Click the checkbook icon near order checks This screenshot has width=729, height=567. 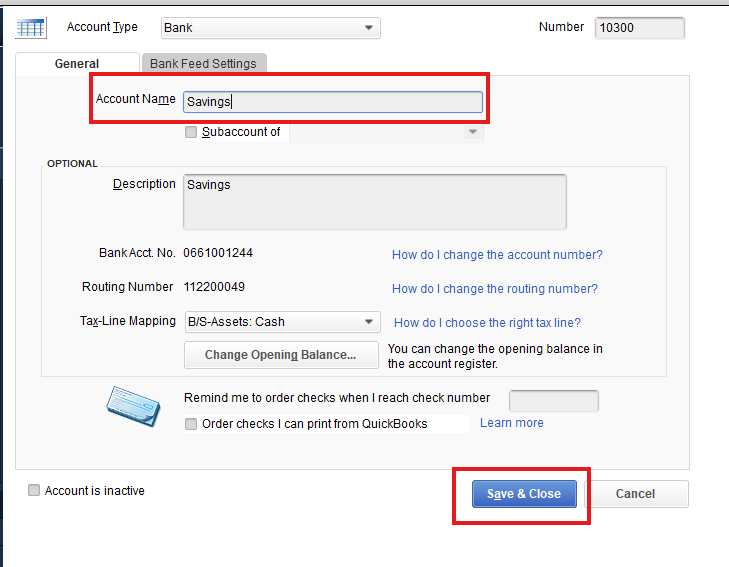click(x=133, y=406)
